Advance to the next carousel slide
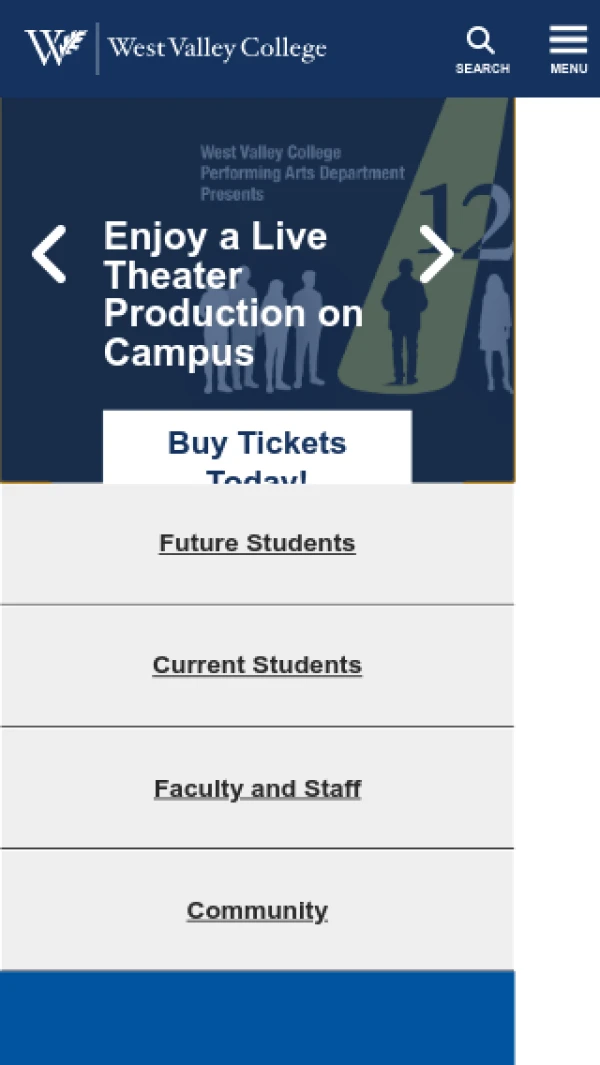The height and width of the screenshot is (1065, 600). coord(436,254)
